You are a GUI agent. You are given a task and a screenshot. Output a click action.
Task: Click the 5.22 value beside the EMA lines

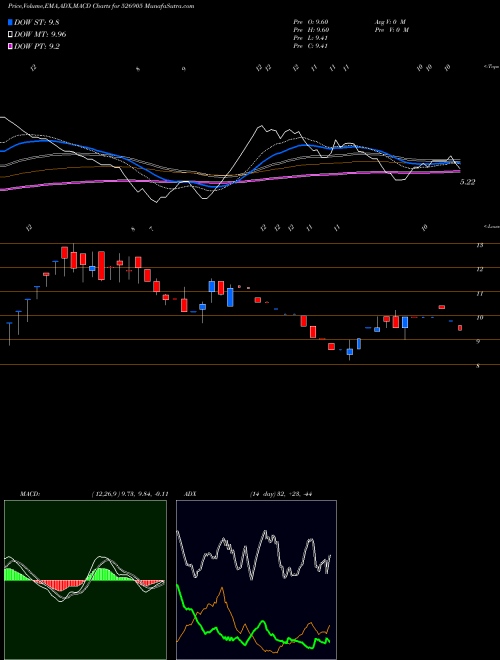467,182
